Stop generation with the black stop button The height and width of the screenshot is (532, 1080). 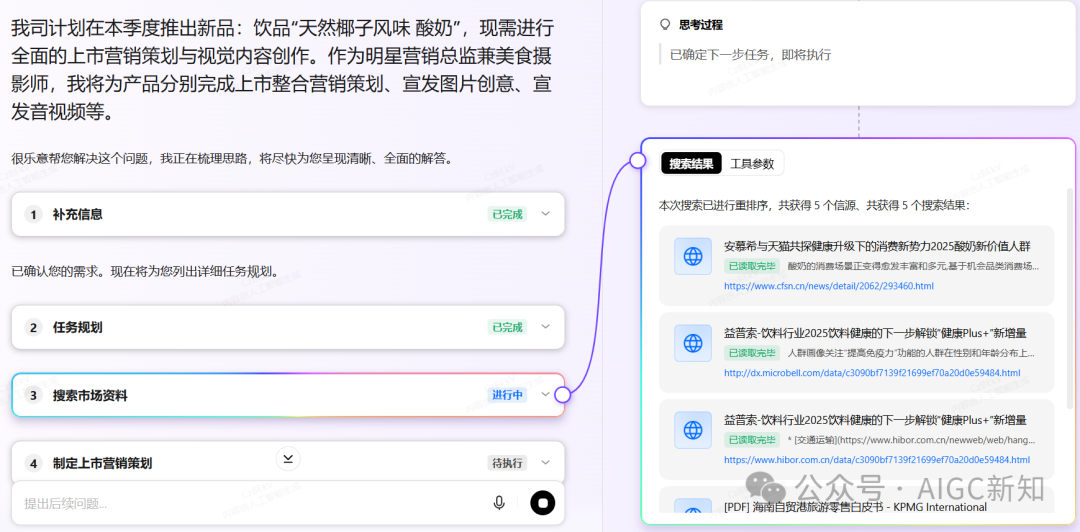click(543, 503)
